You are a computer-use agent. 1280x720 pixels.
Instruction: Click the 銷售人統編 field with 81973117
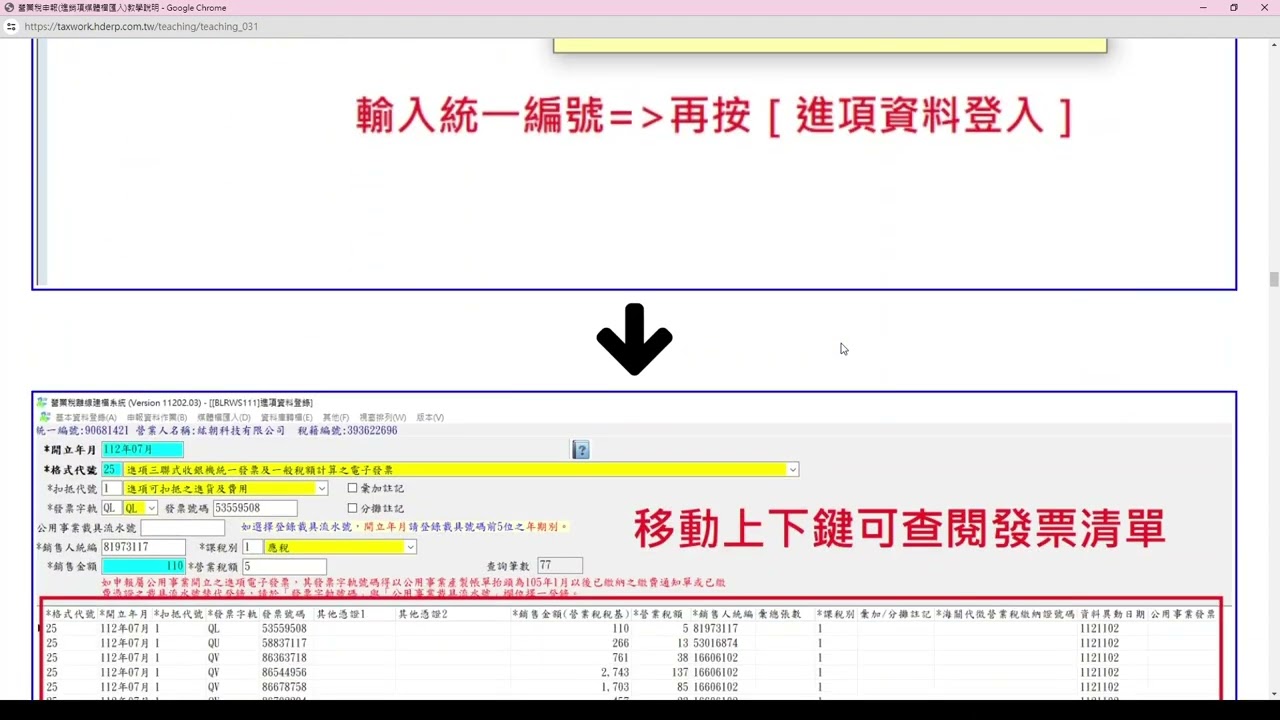tap(143, 547)
